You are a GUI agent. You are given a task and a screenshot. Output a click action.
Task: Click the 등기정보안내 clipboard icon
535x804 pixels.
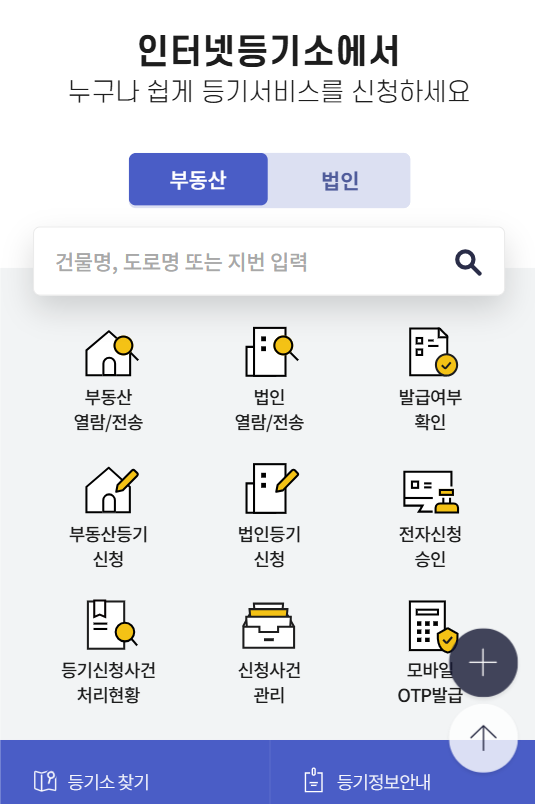(313, 781)
